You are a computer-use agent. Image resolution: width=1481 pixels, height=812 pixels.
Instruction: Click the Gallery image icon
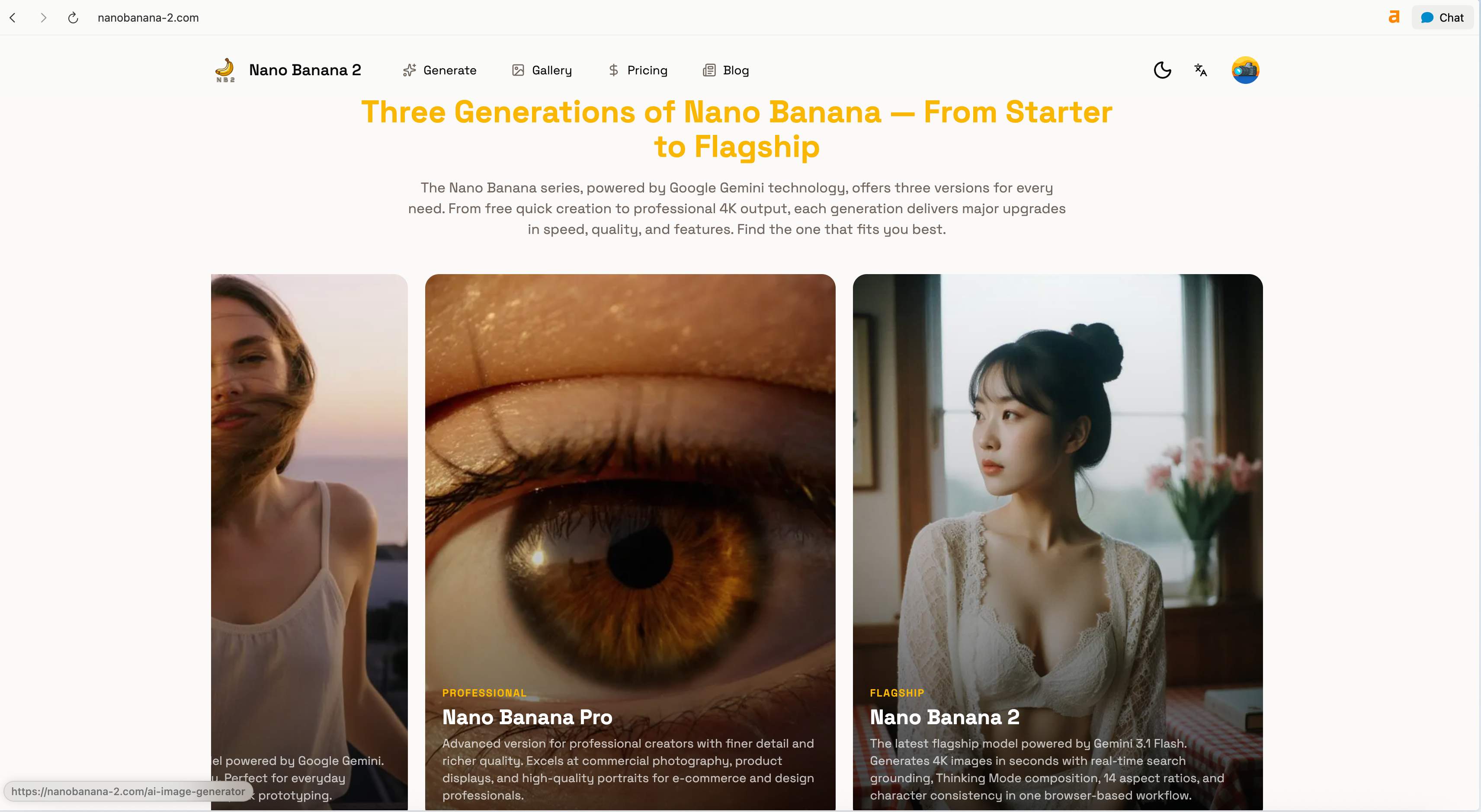(518, 70)
